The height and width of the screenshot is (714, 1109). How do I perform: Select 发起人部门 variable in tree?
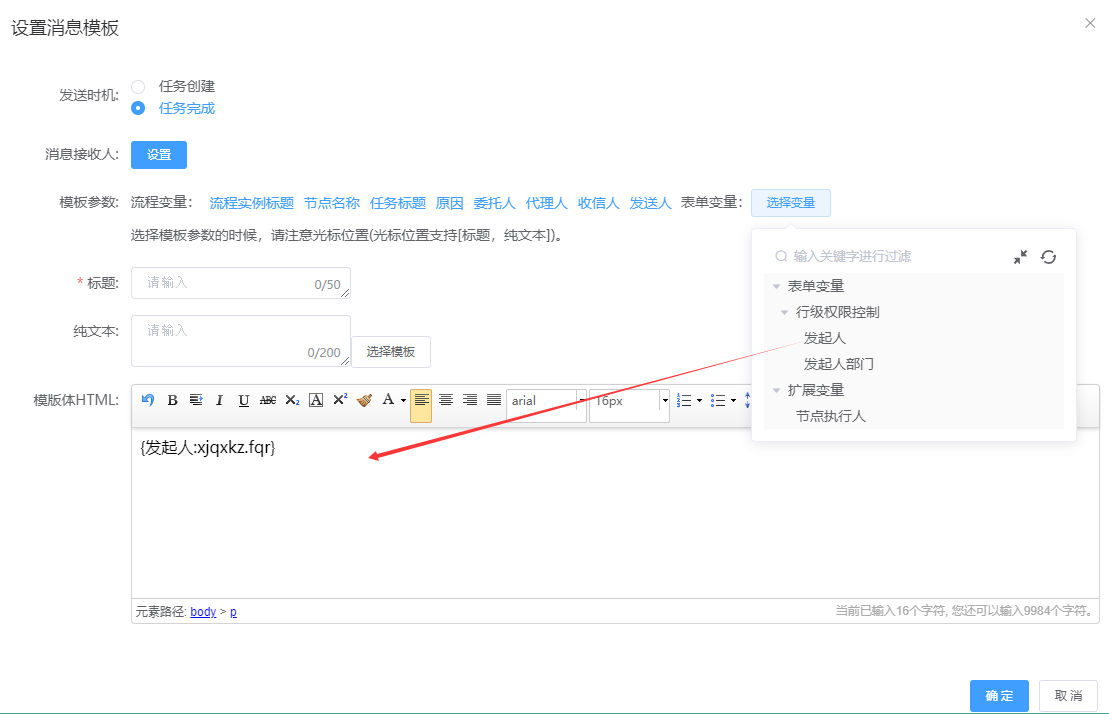(x=839, y=364)
